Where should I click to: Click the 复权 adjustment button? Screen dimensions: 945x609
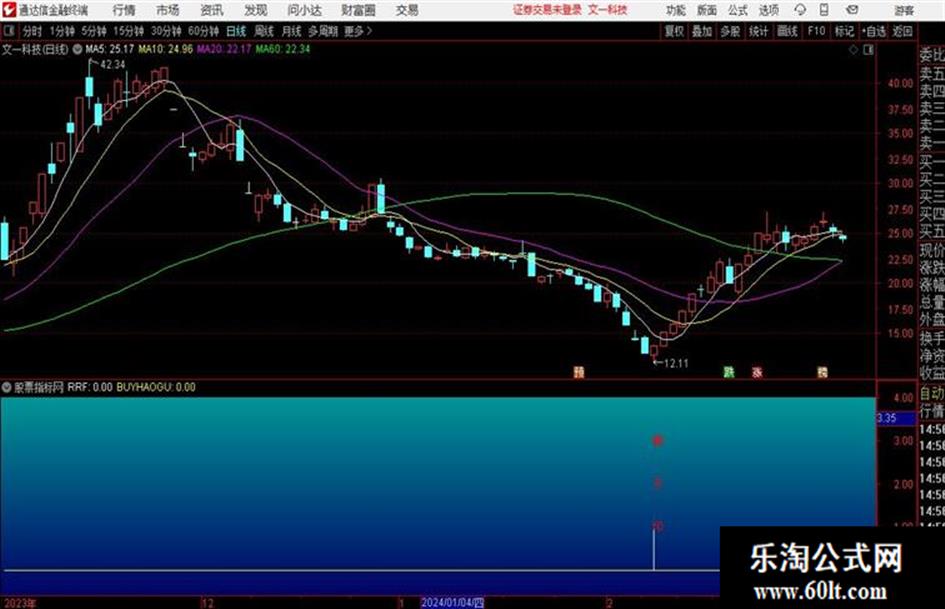674,31
